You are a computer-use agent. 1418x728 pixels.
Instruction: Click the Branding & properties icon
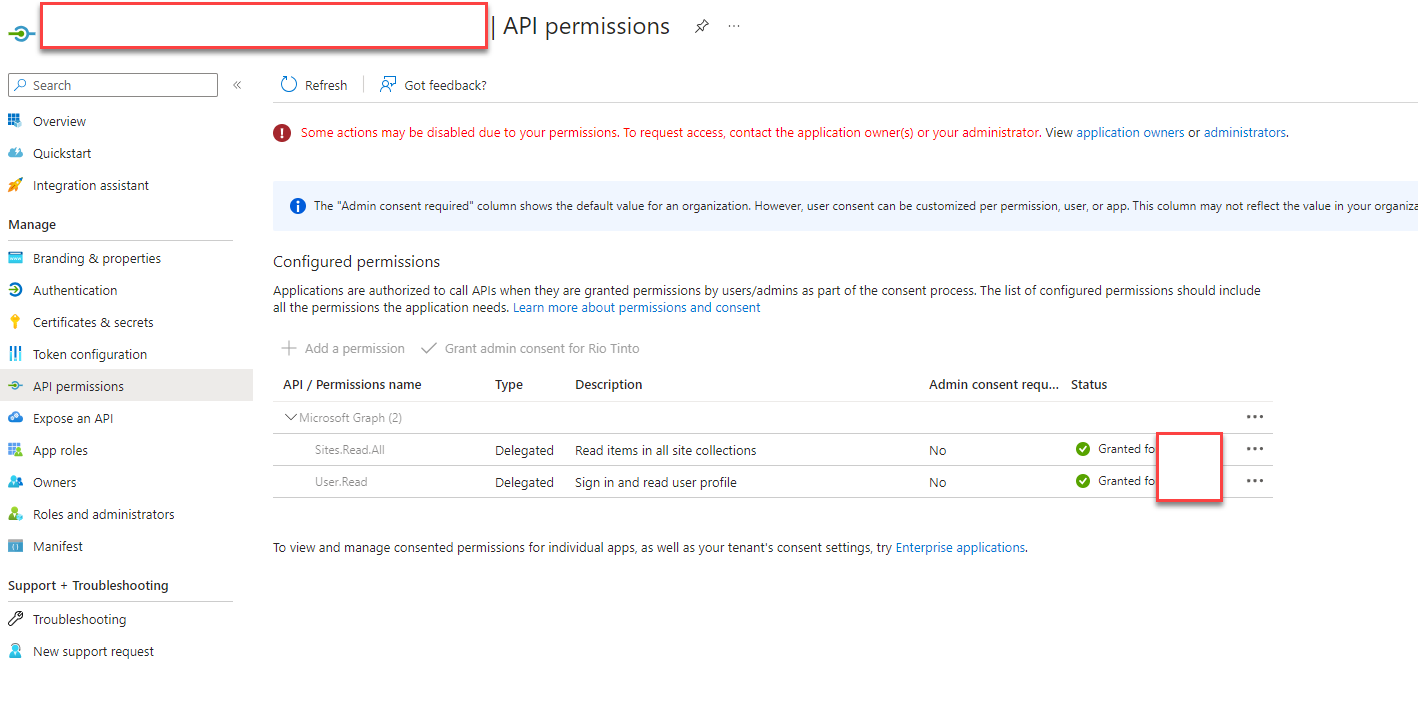pos(15,258)
